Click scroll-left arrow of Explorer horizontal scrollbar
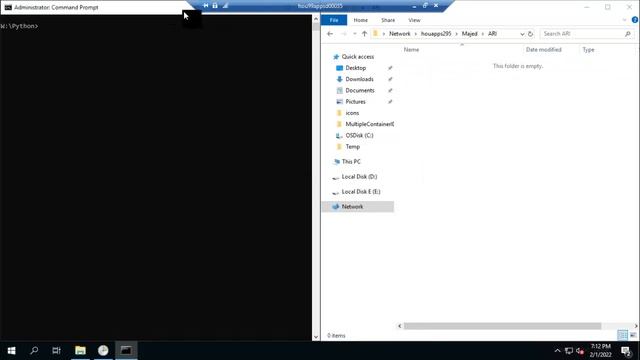The width and height of the screenshot is (640, 360). (x=400, y=326)
